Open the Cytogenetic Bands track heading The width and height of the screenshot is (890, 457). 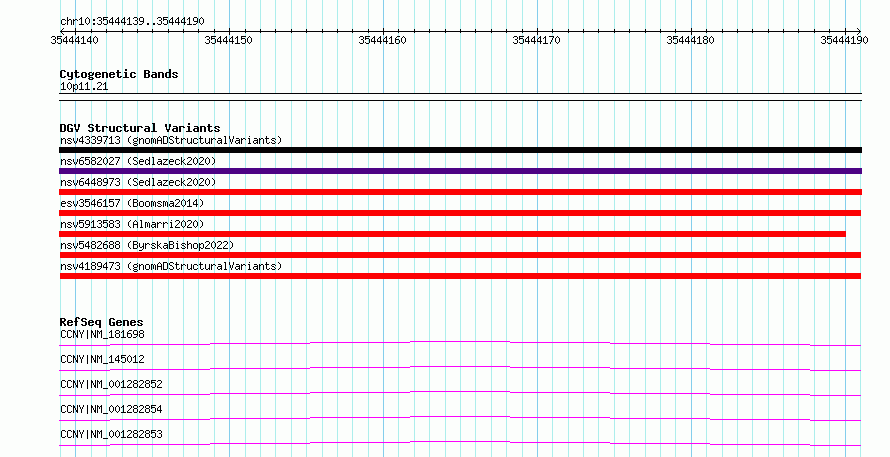click(x=119, y=74)
